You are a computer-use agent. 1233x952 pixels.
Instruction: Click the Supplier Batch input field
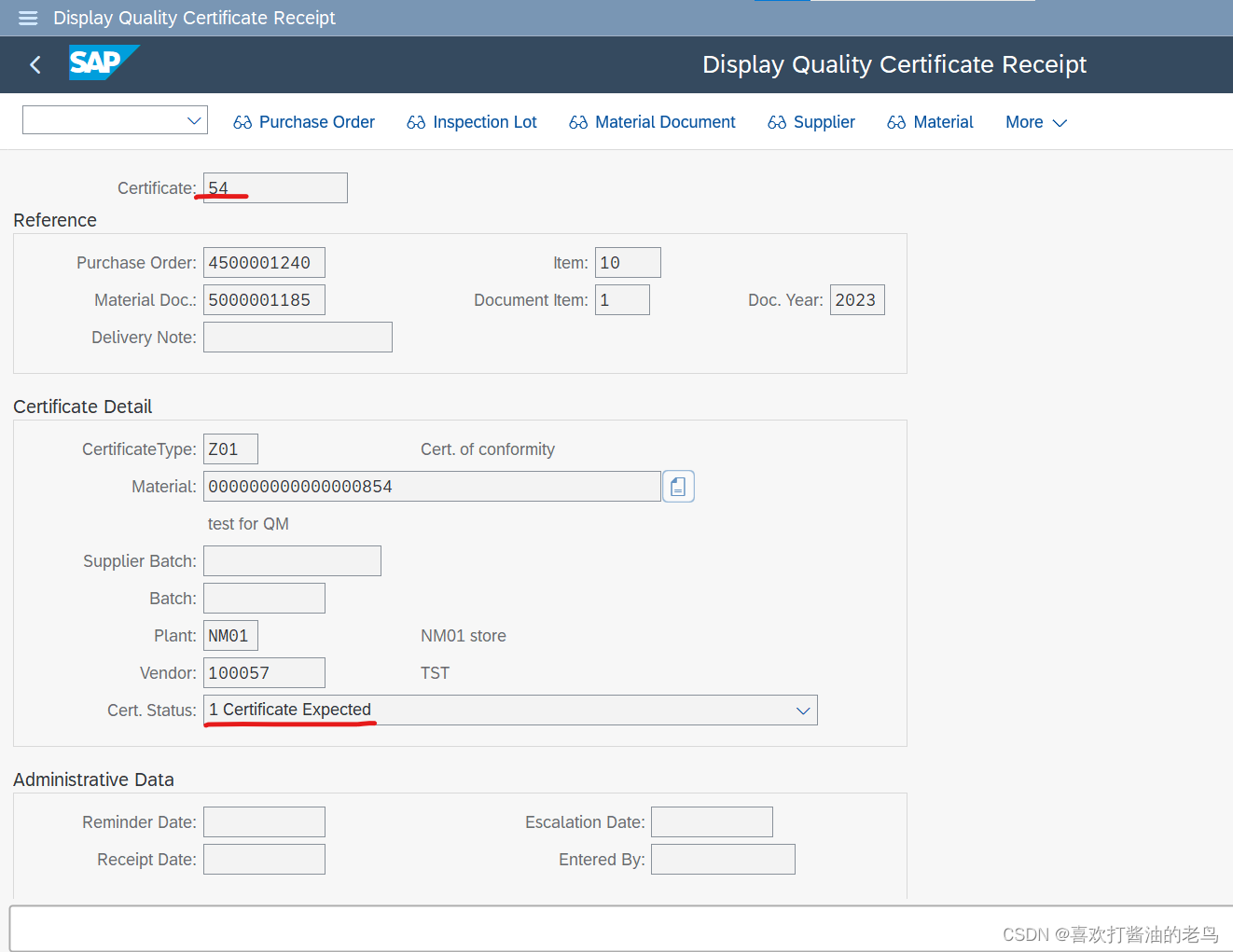(x=291, y=560)
